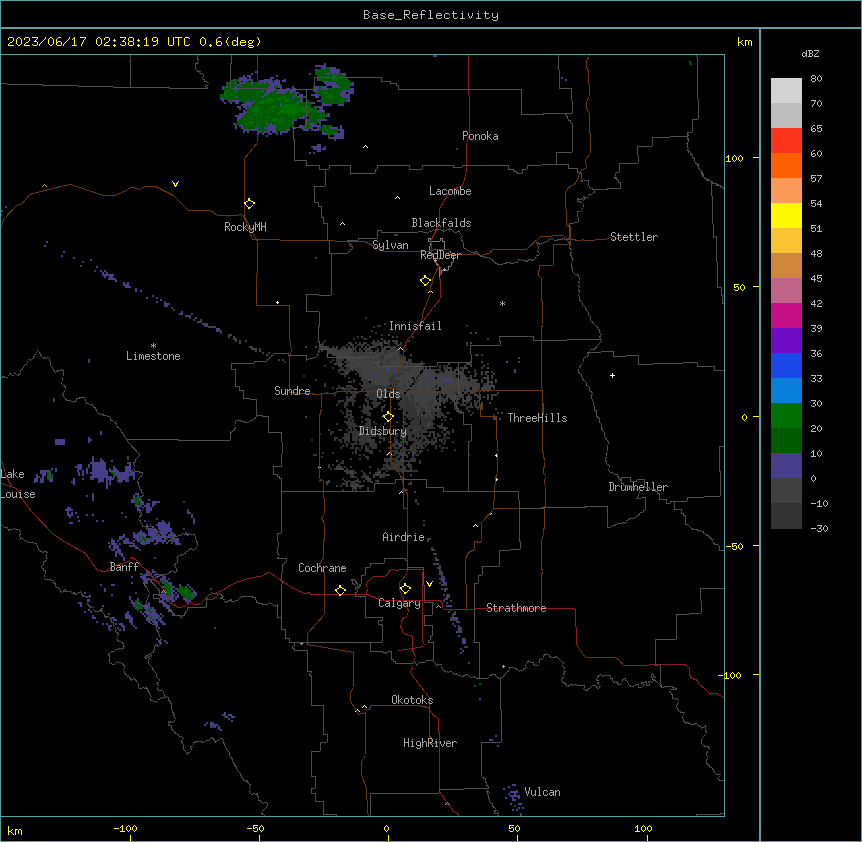Click the Vulcan city label
This screenshot has height=842, width=862.
(x=542, y=792)
